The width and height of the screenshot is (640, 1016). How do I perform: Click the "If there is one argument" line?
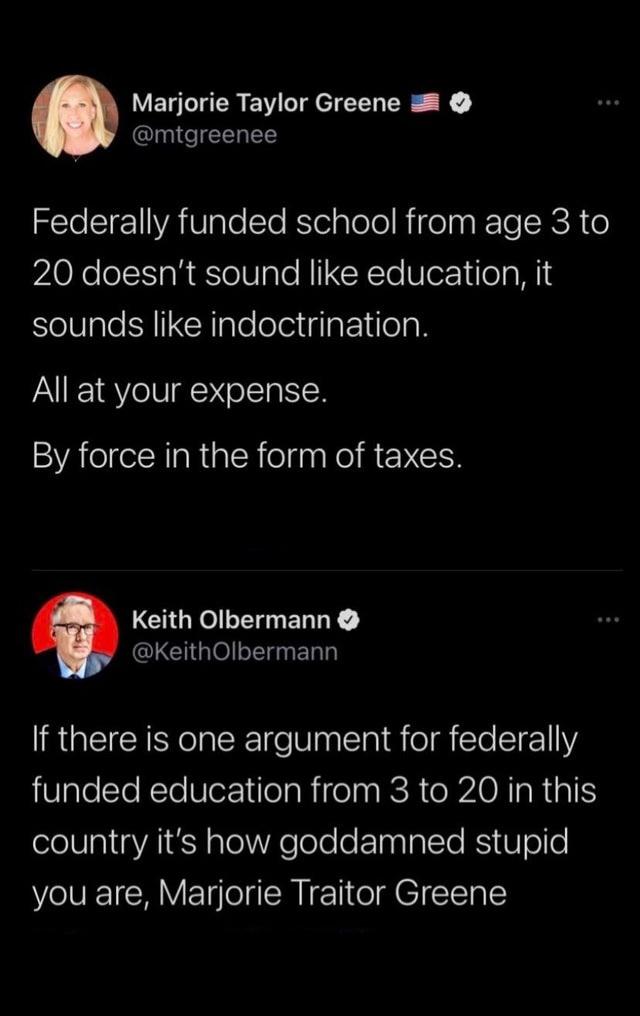tap(305, 740)
